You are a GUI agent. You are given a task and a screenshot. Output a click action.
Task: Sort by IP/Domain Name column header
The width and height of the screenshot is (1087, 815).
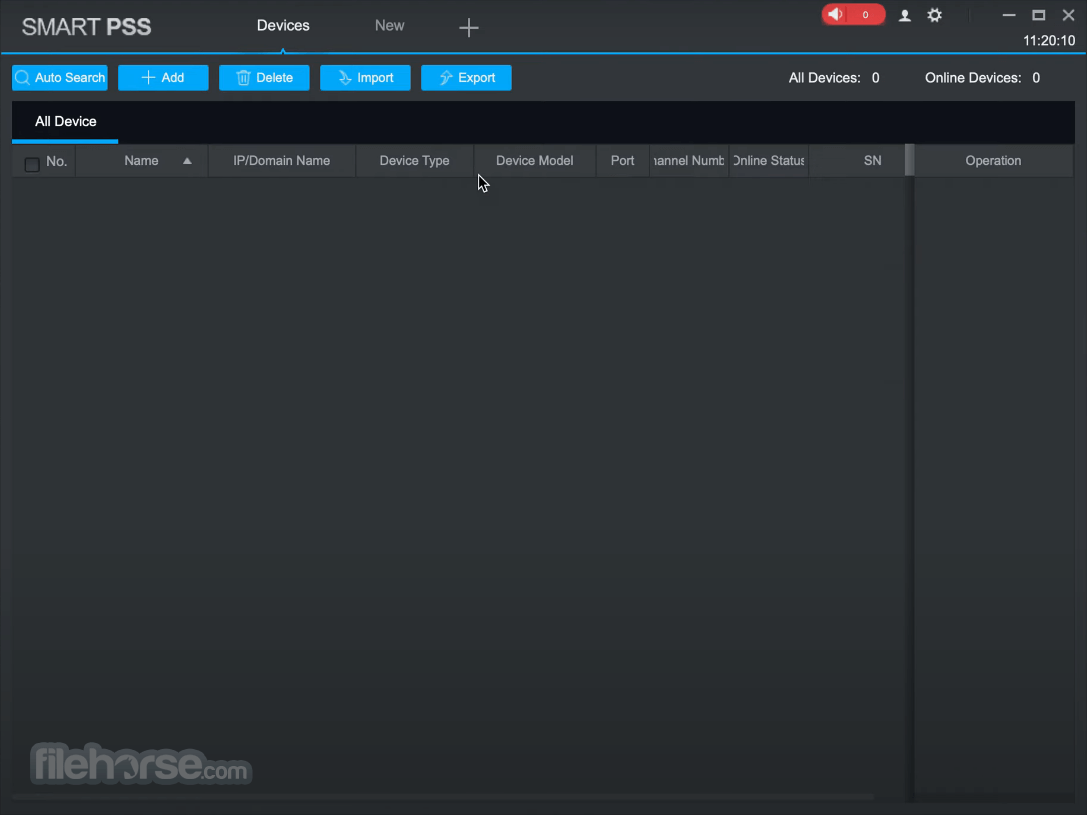(281, 161)
